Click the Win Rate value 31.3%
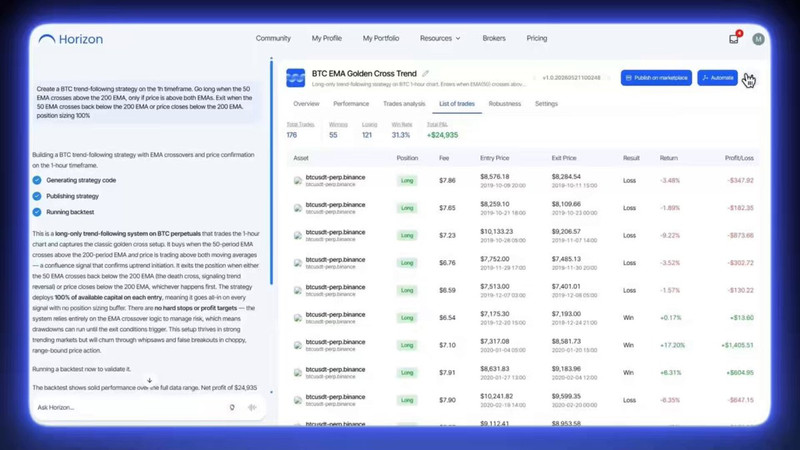 pos(401,135)
